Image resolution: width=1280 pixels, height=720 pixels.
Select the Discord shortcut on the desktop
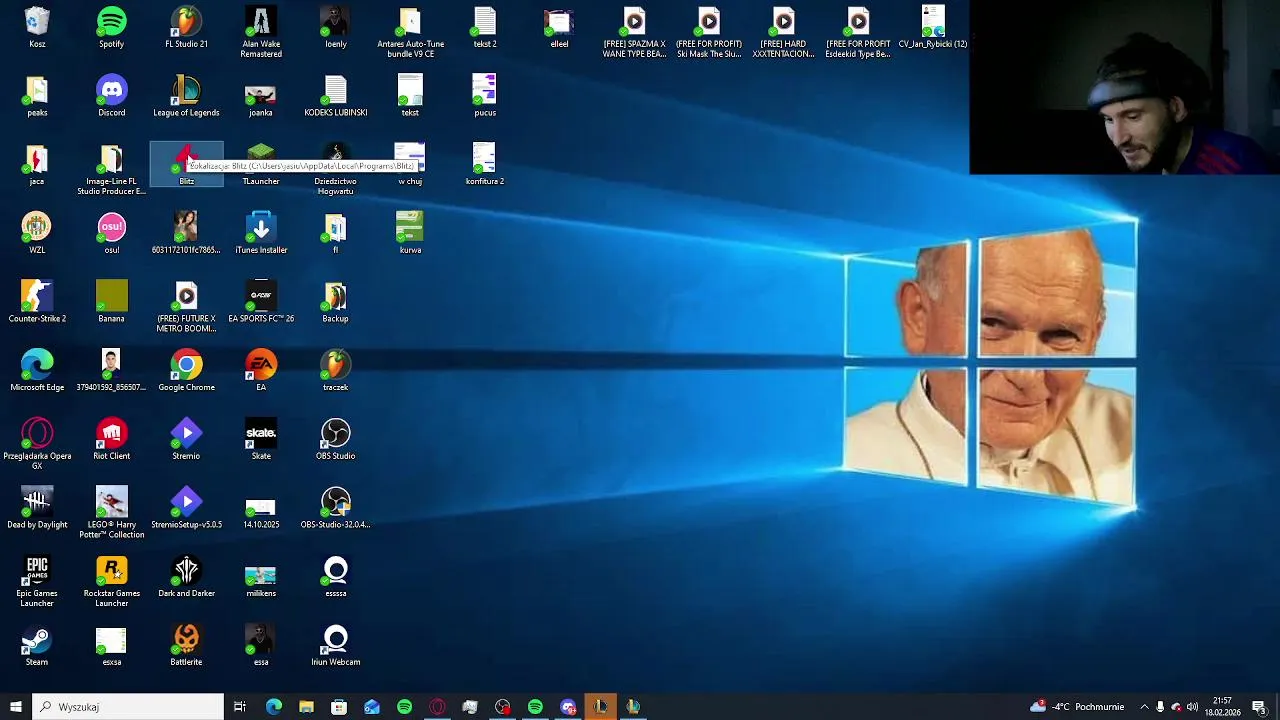(x=111, y=96)
